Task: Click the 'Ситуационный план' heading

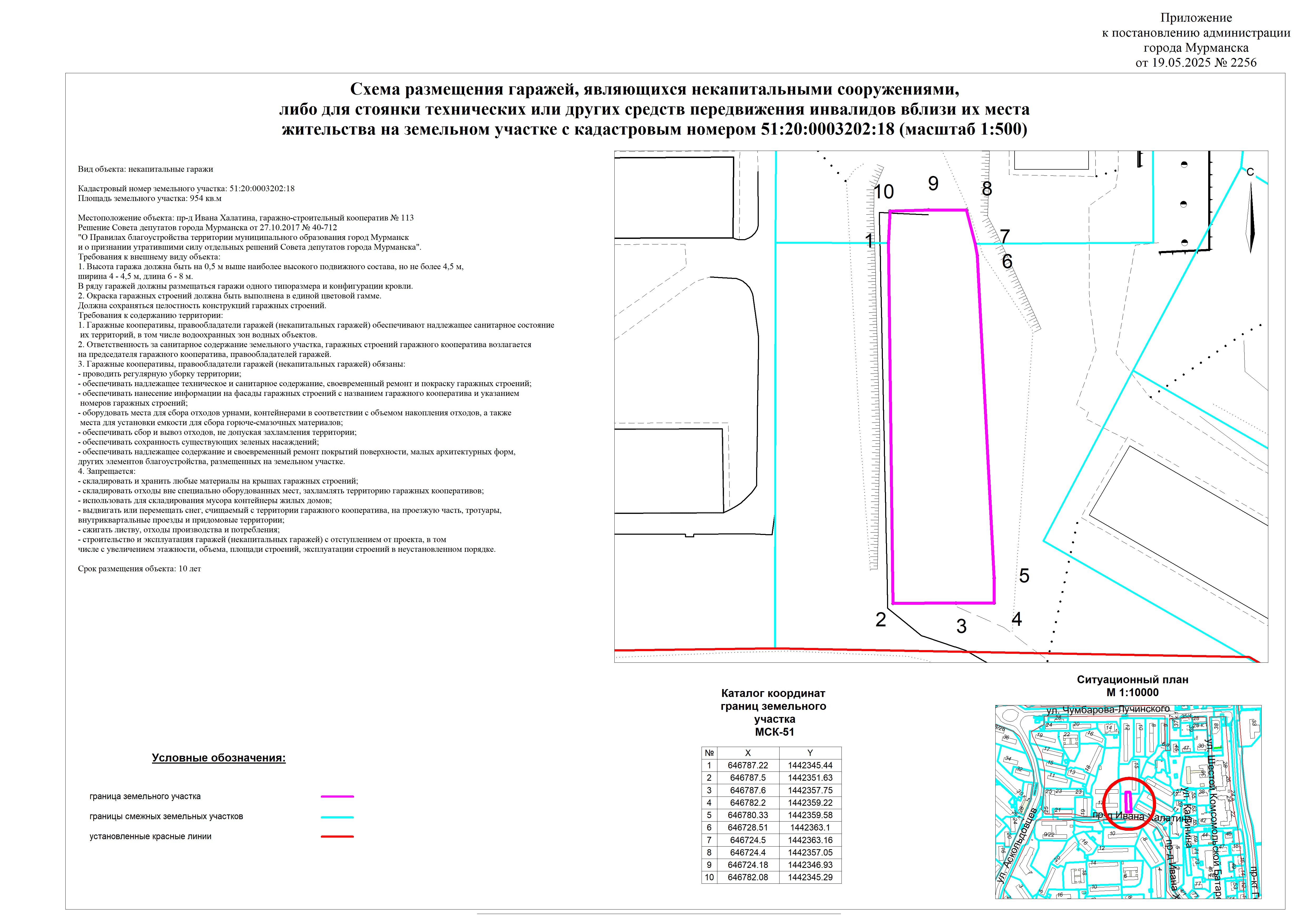Action: pos(1132,679)
